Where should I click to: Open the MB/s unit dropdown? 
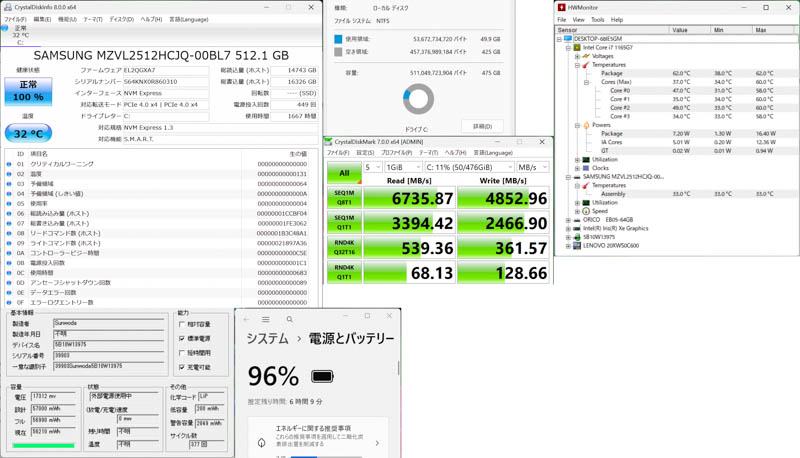point(532,168)
